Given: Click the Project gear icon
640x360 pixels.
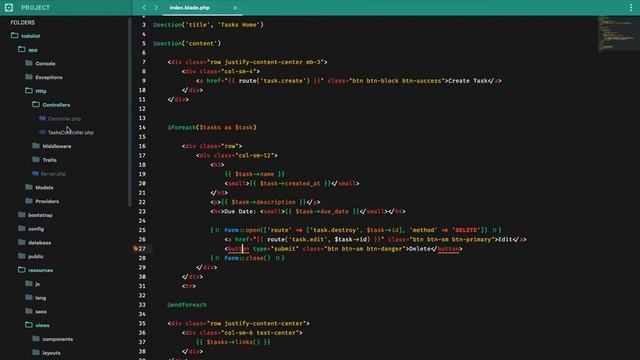Looking at the screenshot, I should 9,7.
